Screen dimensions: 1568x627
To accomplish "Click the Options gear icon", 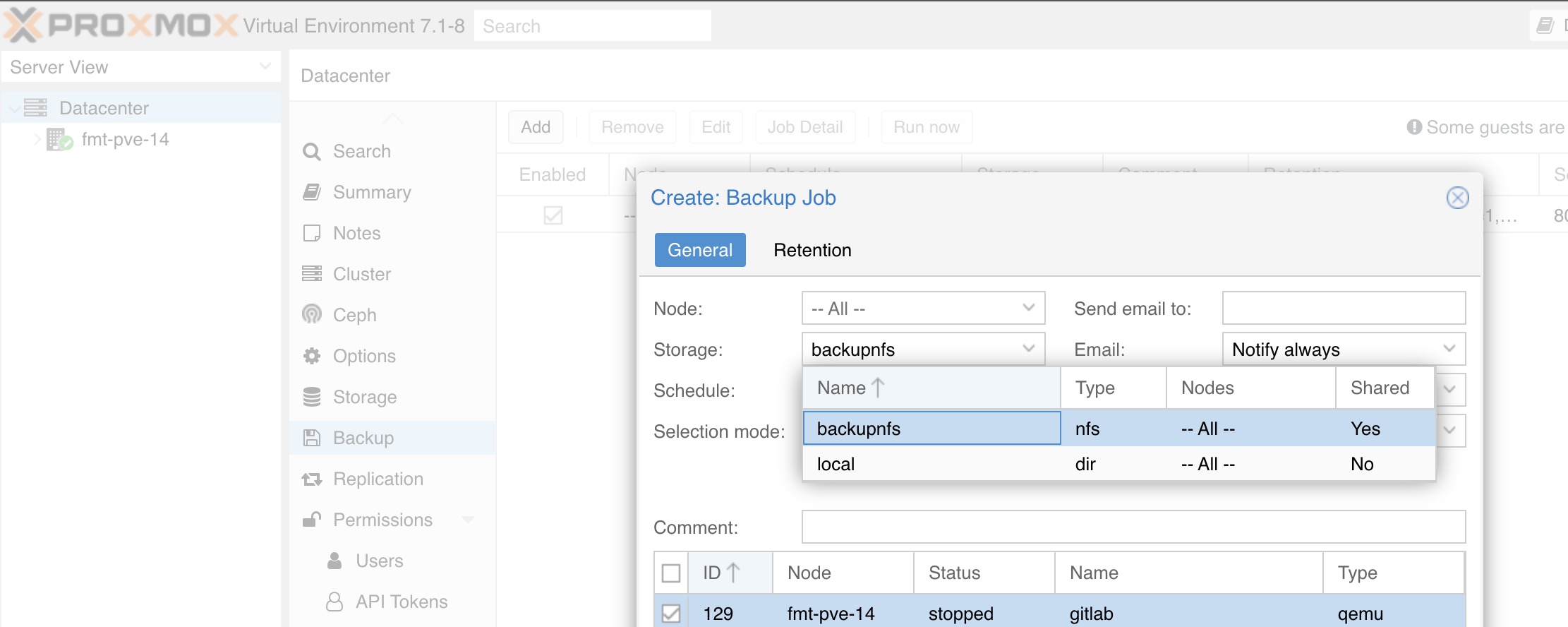I will 311,356.
